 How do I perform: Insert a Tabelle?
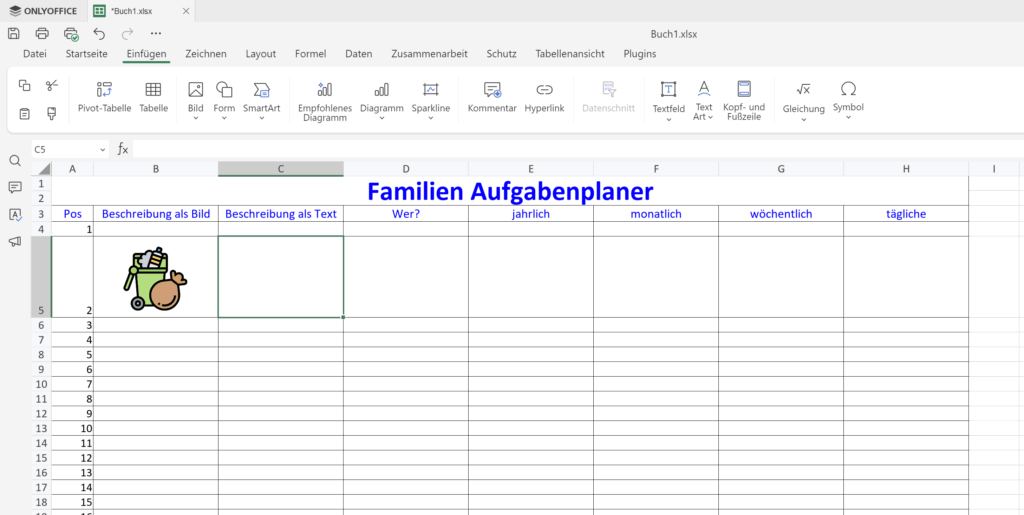click(153, 98)
